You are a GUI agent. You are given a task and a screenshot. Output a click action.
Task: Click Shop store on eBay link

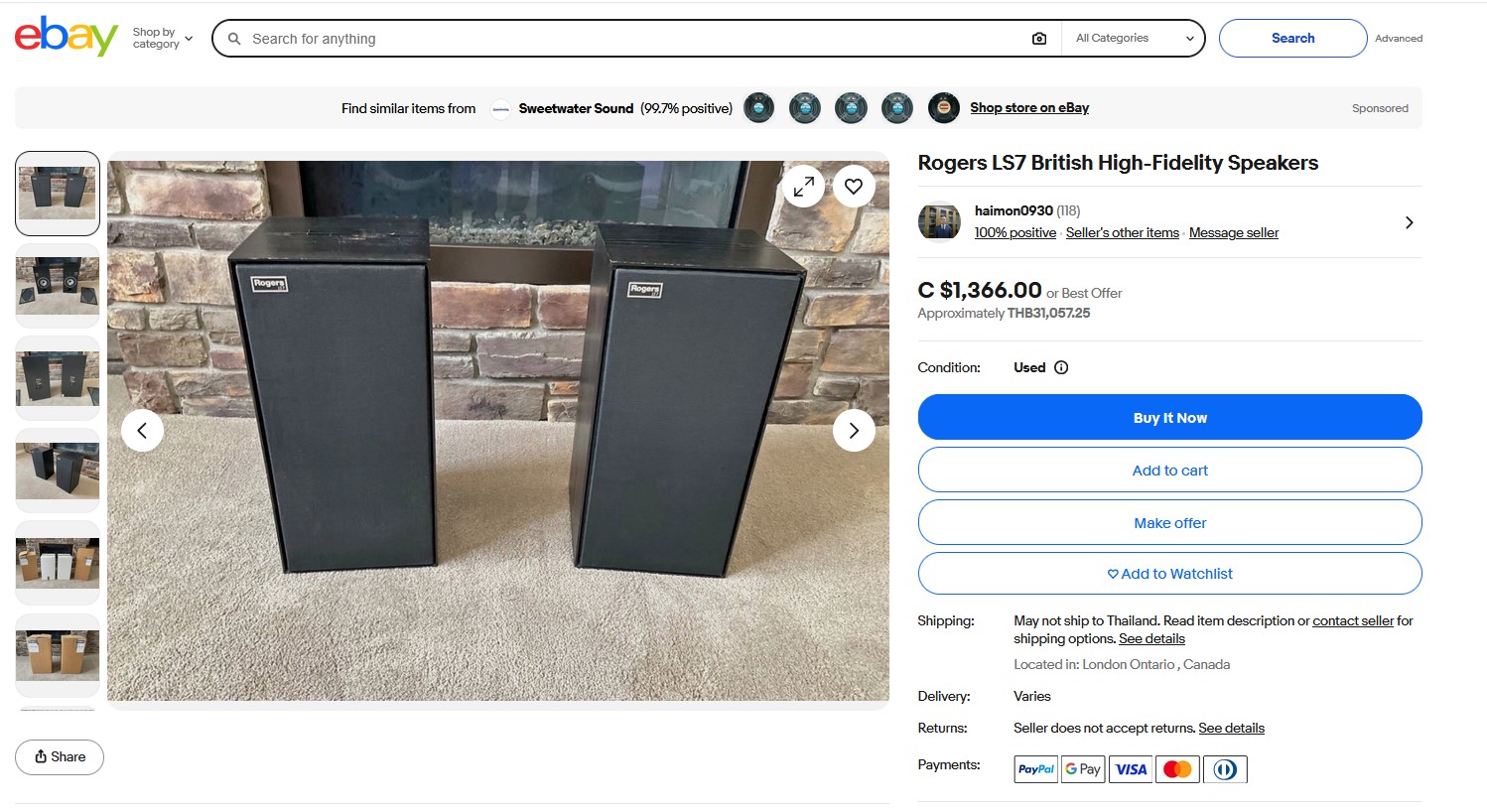[x=1028, y=108]
